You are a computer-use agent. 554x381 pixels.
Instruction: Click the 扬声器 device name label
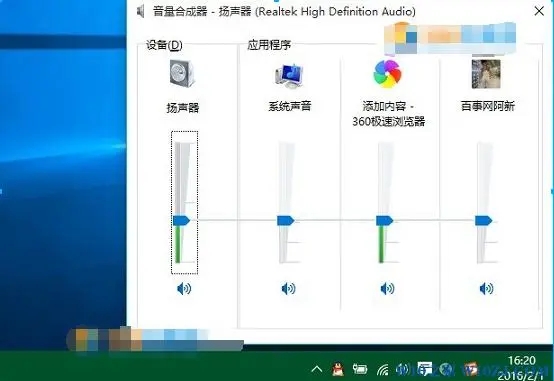tap(183, 107)
